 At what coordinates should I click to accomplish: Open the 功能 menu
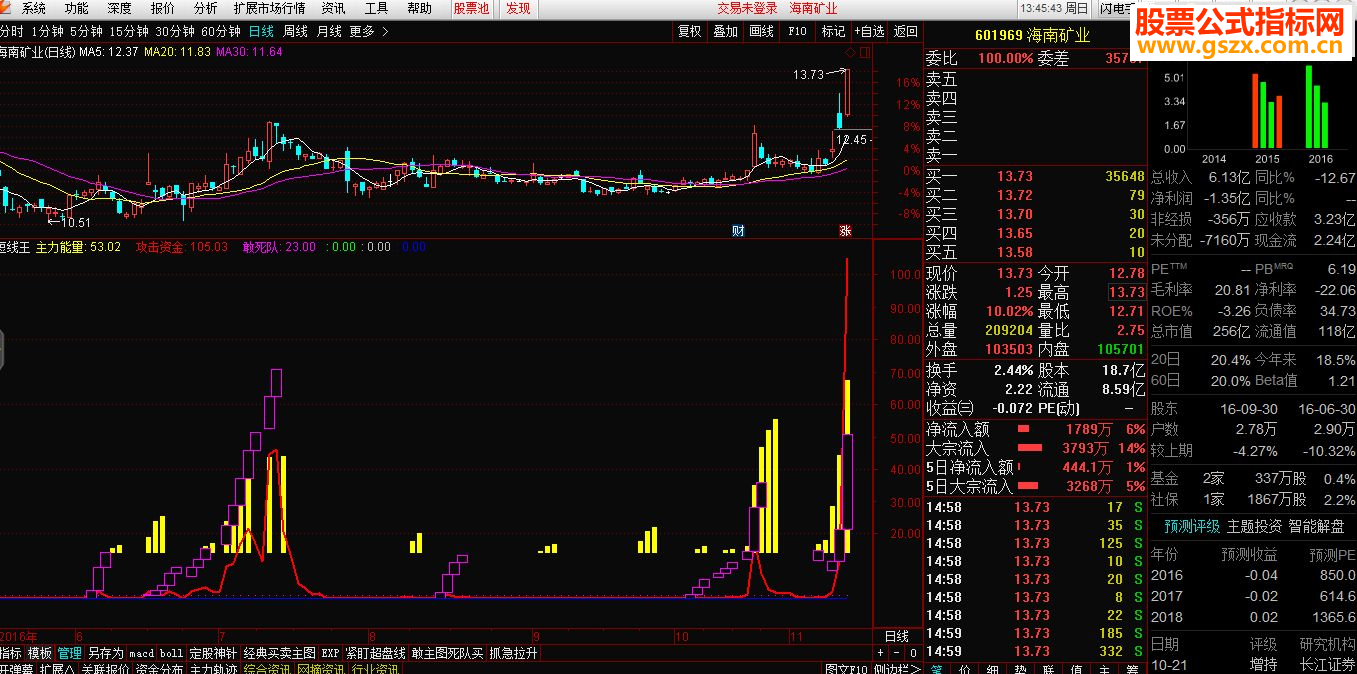click(x=77, y=8)
